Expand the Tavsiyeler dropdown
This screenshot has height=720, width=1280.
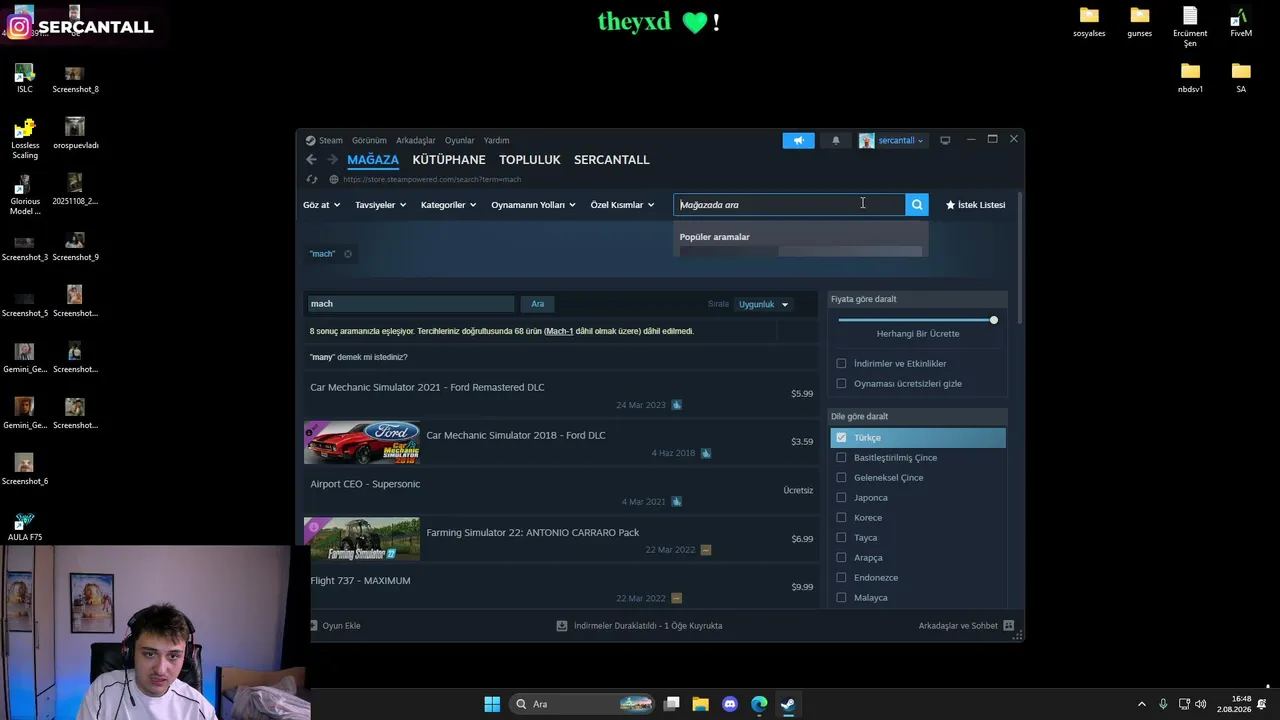pos(381,205)
